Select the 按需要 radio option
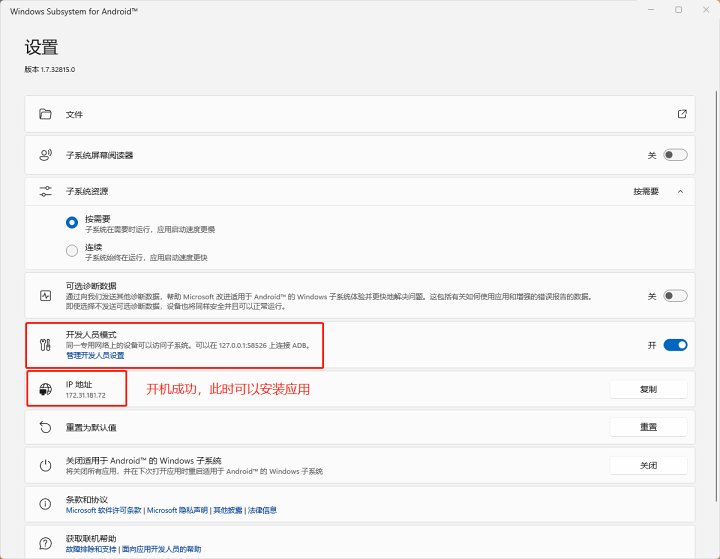The image size is (720, 559). click(x=72, y=222)
